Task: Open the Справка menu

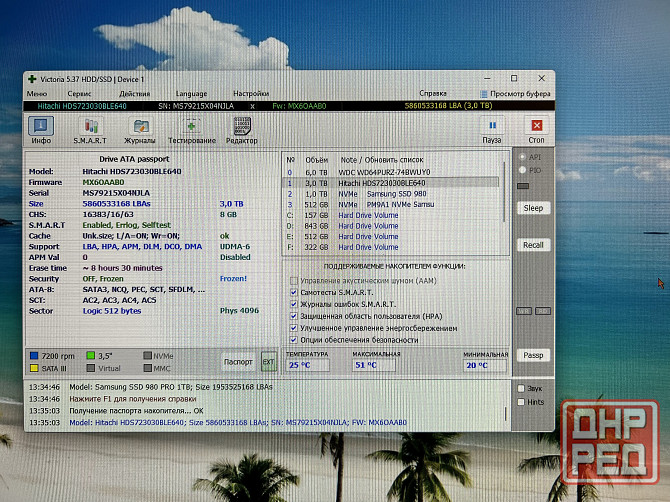Action: pos(433,93)
